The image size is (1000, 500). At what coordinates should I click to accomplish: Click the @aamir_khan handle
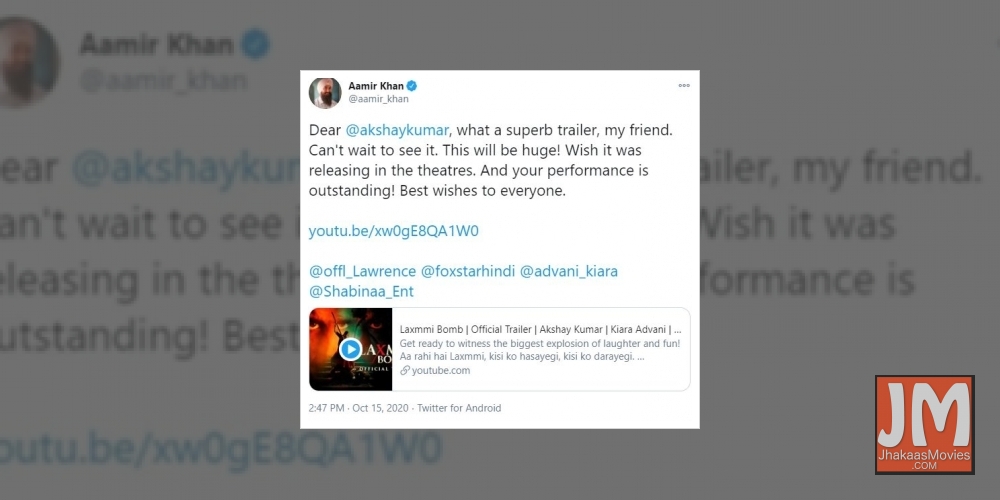click(378, 99)
